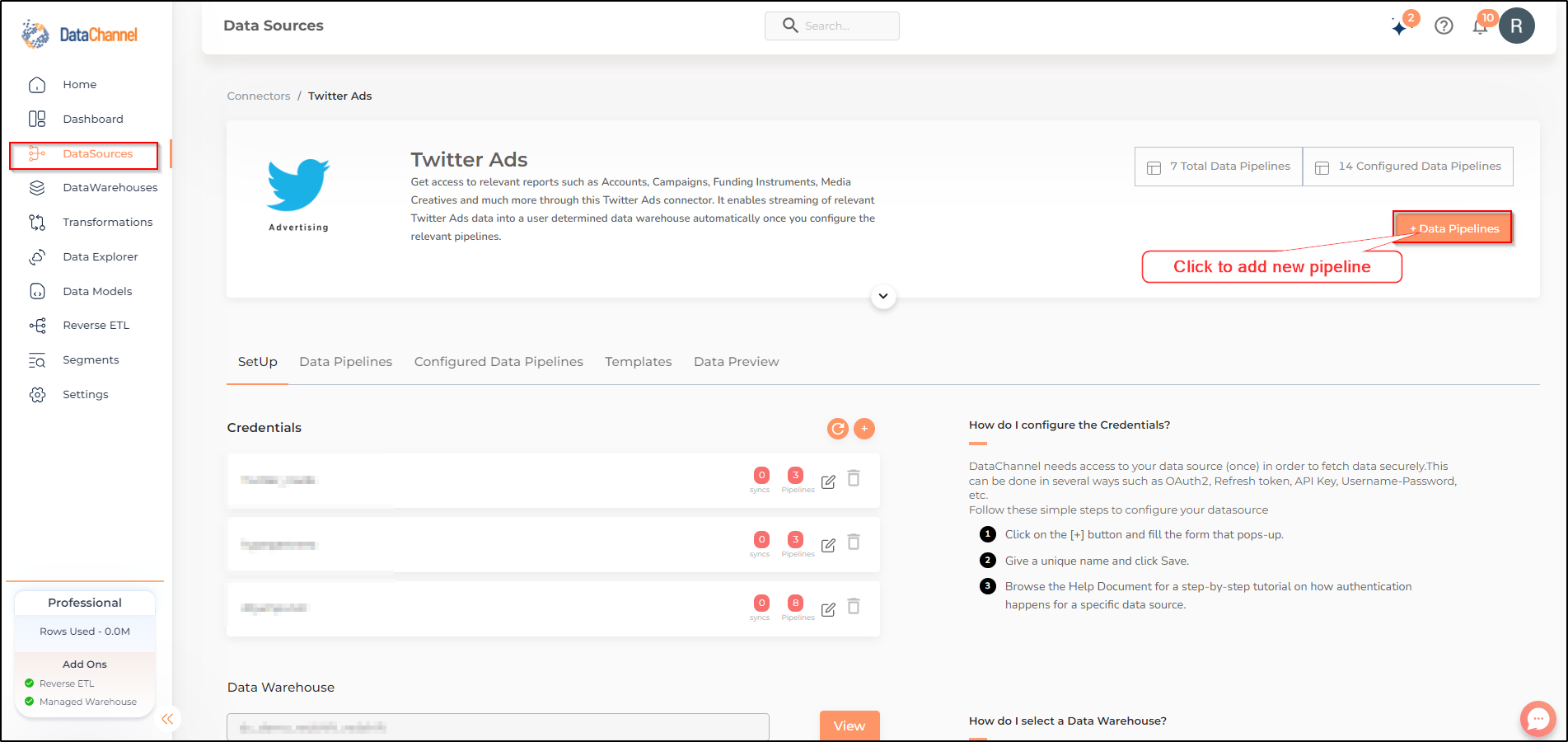The width and height of the screenshot is (1568, 742).
Task: Switch to the Data Pipelines tab
Action: click(346, 362)
